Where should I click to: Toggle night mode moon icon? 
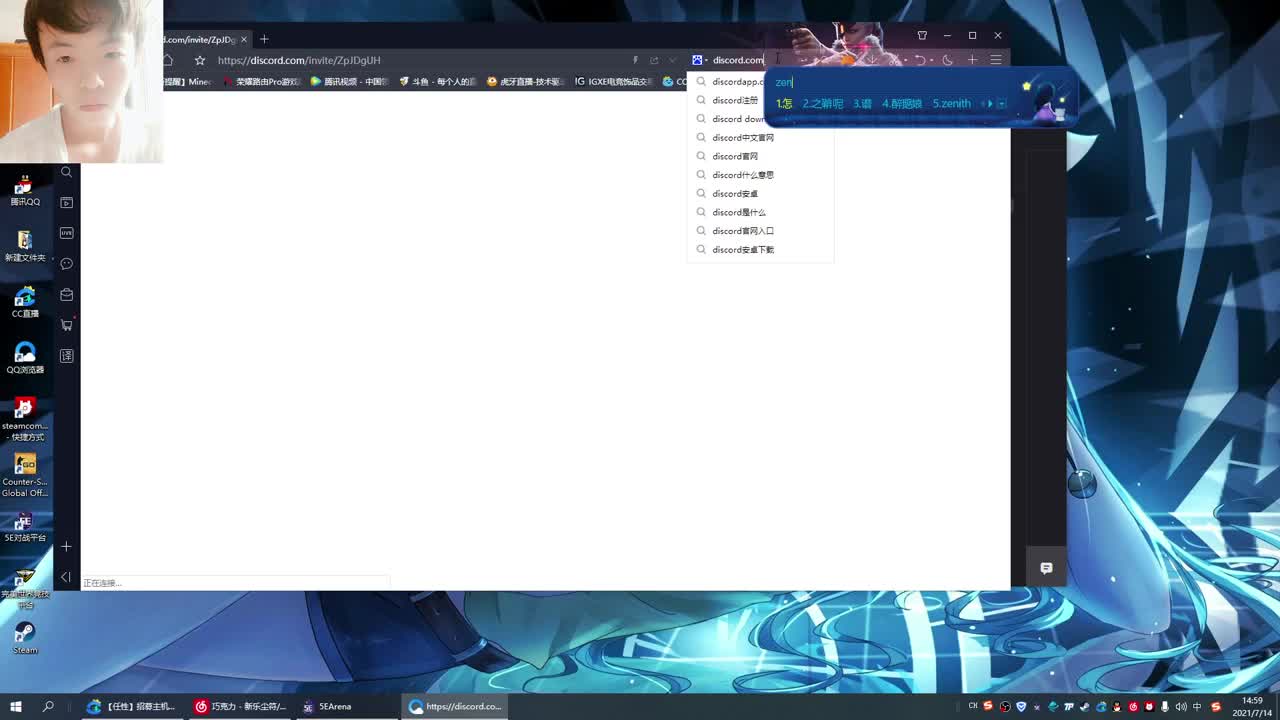click(x=947, y=60)
